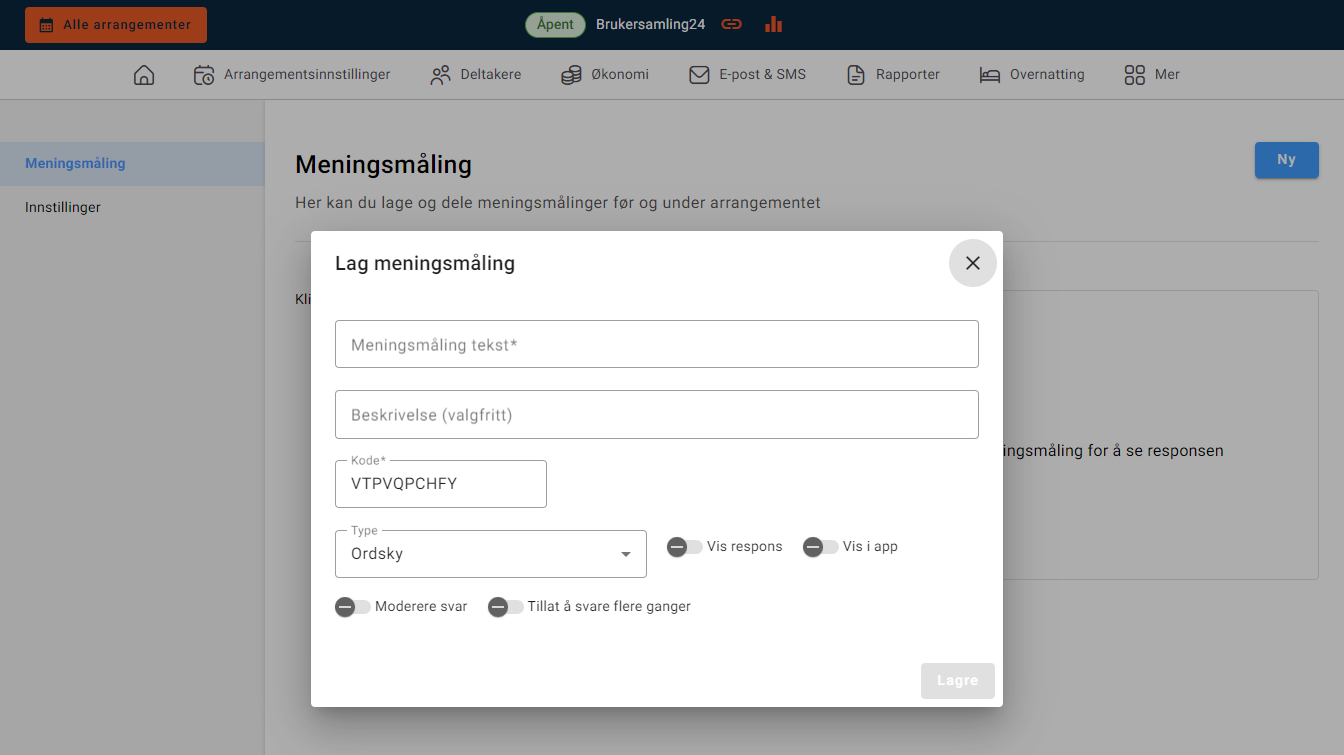Toggle the Vis respons switch
The width and height of the screenshot is (1344, 755).
pos(685,547)
